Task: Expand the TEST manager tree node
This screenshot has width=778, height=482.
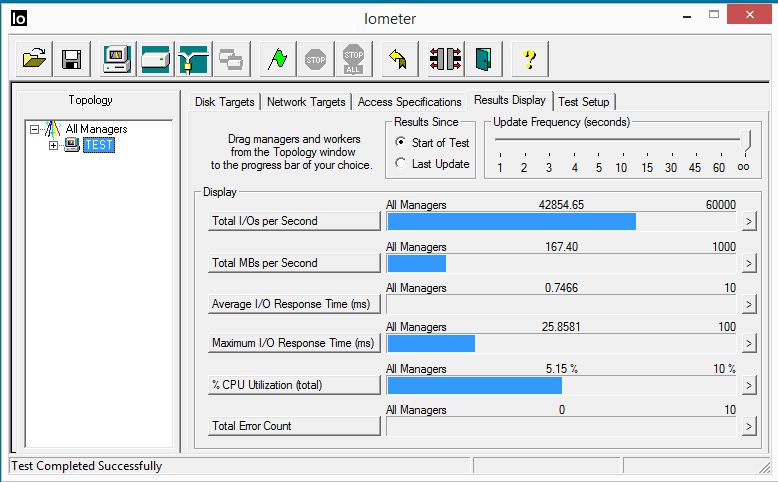Action: point(53,145)
